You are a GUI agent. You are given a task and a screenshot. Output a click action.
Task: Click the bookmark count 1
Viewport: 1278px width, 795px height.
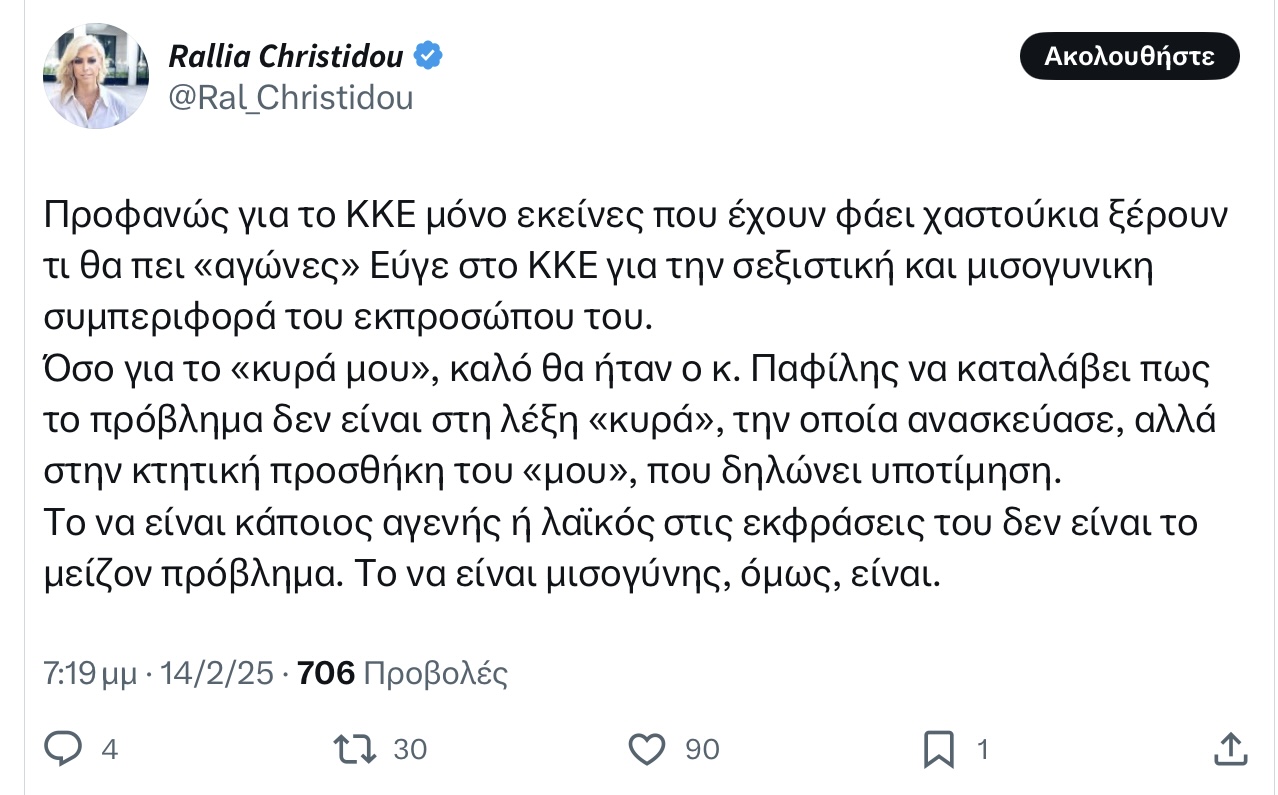click(982, 749)
